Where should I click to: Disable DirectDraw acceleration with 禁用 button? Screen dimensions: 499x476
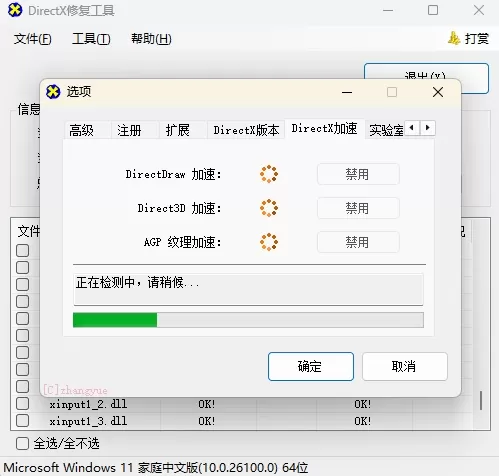point(358,174)
